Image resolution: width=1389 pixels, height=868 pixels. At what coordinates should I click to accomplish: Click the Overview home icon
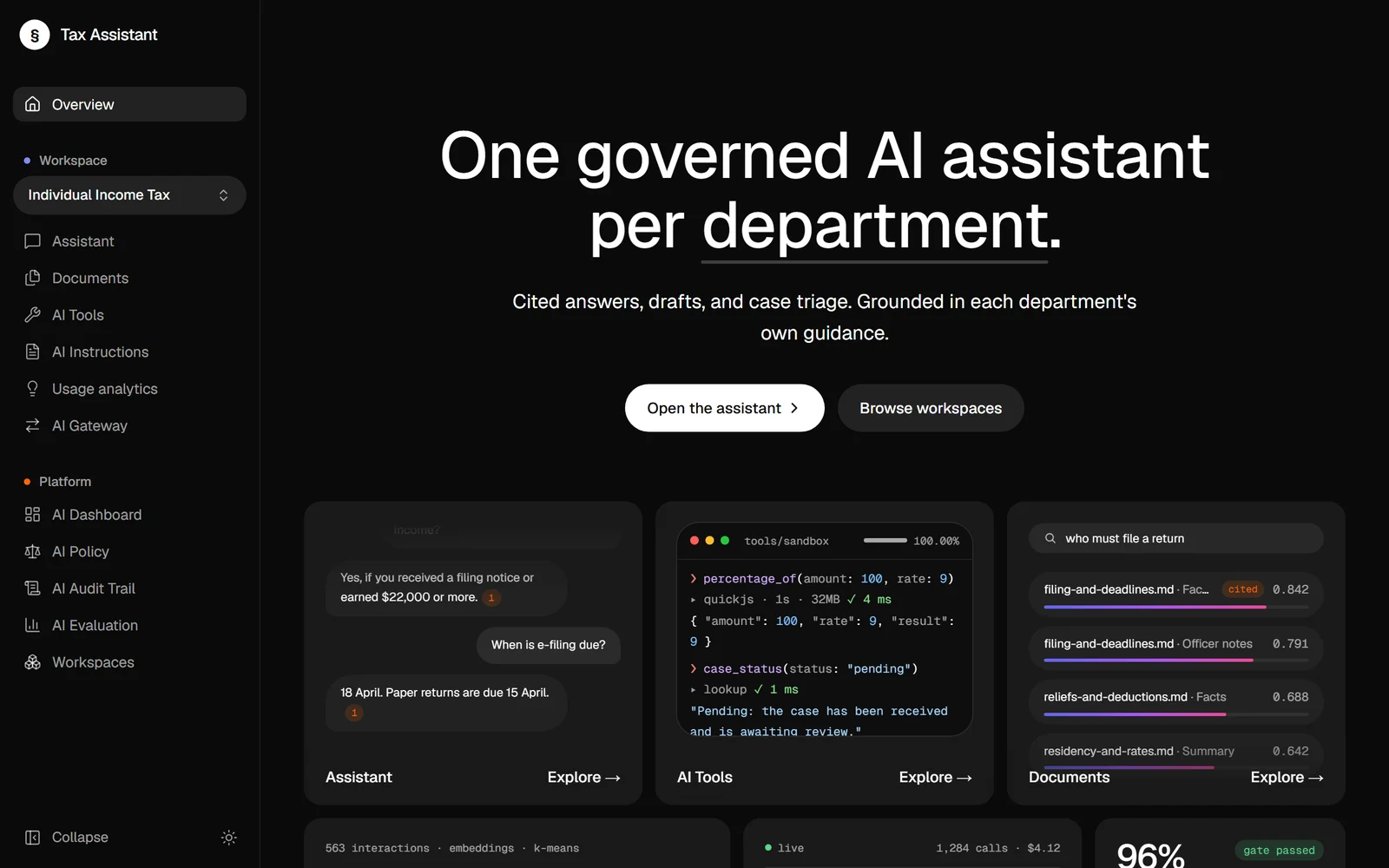tap(33, 104)
